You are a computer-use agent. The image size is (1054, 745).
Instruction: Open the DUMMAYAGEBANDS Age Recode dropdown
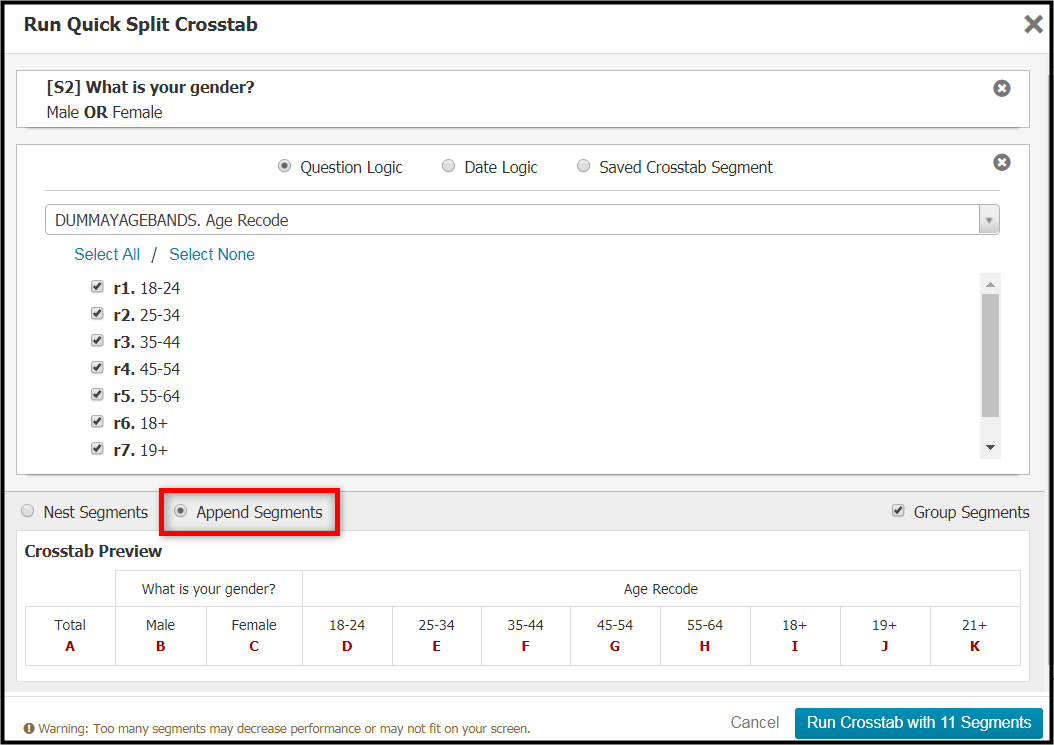pyautogui.click(x=522, y=220)
